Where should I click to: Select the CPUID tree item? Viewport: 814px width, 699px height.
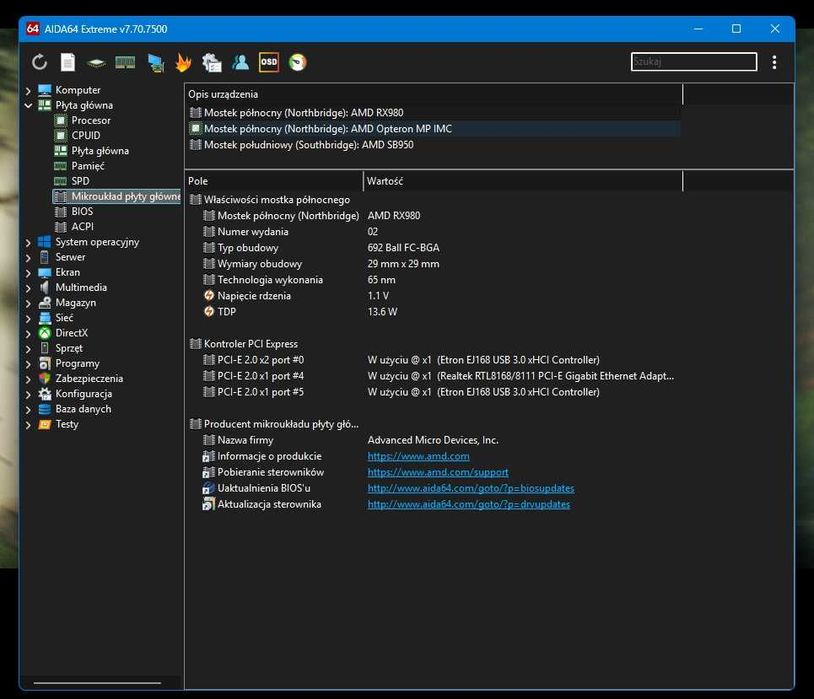point(86,135)
